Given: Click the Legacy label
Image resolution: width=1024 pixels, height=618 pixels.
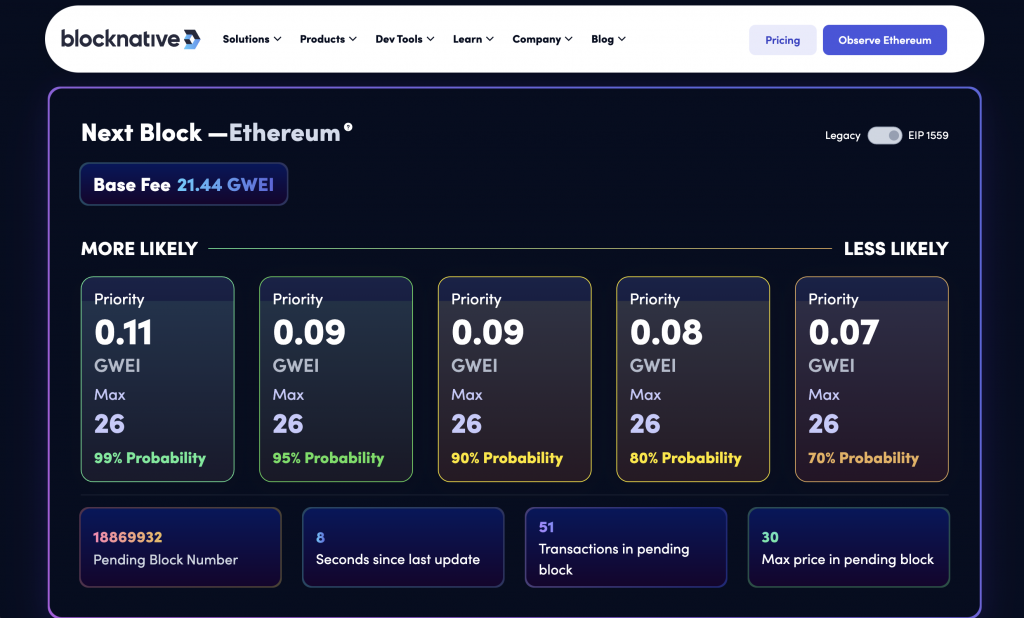Looking at the screenshot, I should [x=842, y=135].
